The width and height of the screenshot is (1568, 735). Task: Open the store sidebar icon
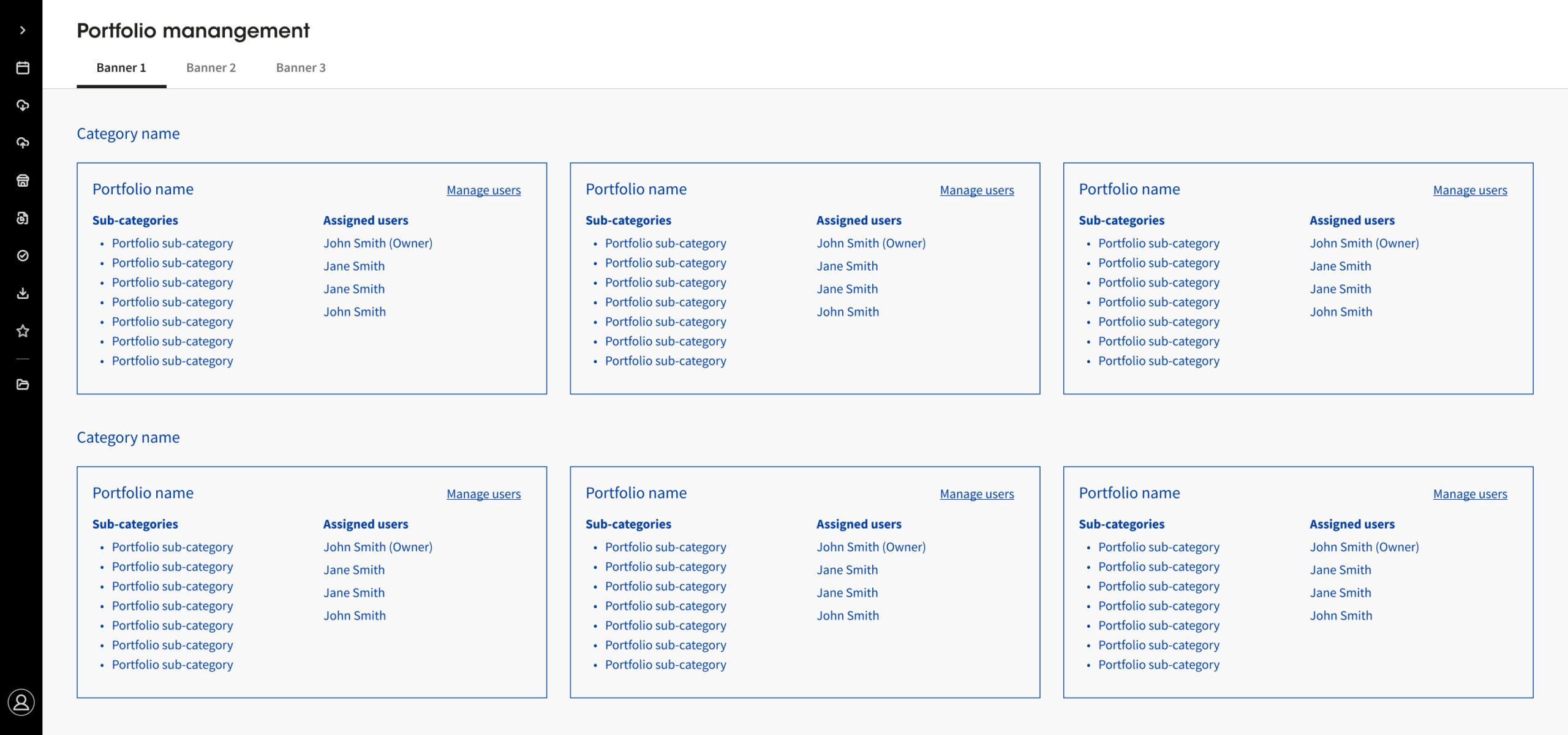point(23,181)
